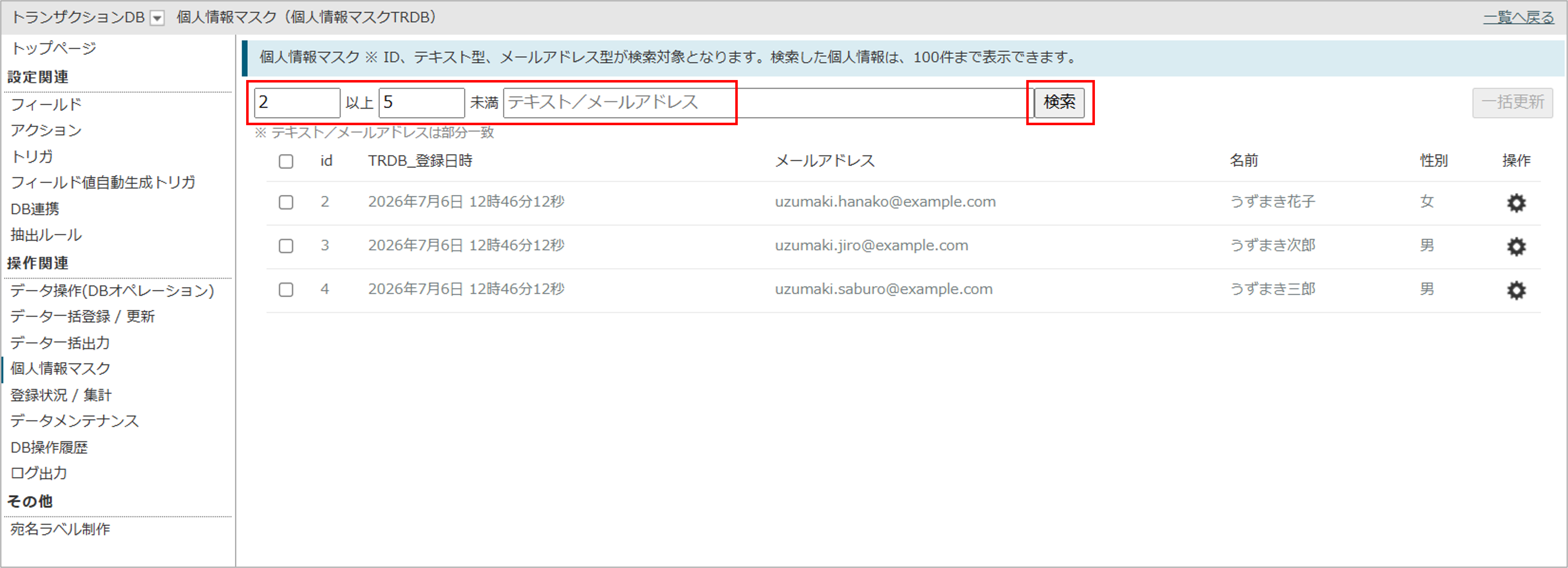Click the lower-bound ID field containing 2
The height and width of the screenshot is (568, 1568).
(x=297, y=102)
